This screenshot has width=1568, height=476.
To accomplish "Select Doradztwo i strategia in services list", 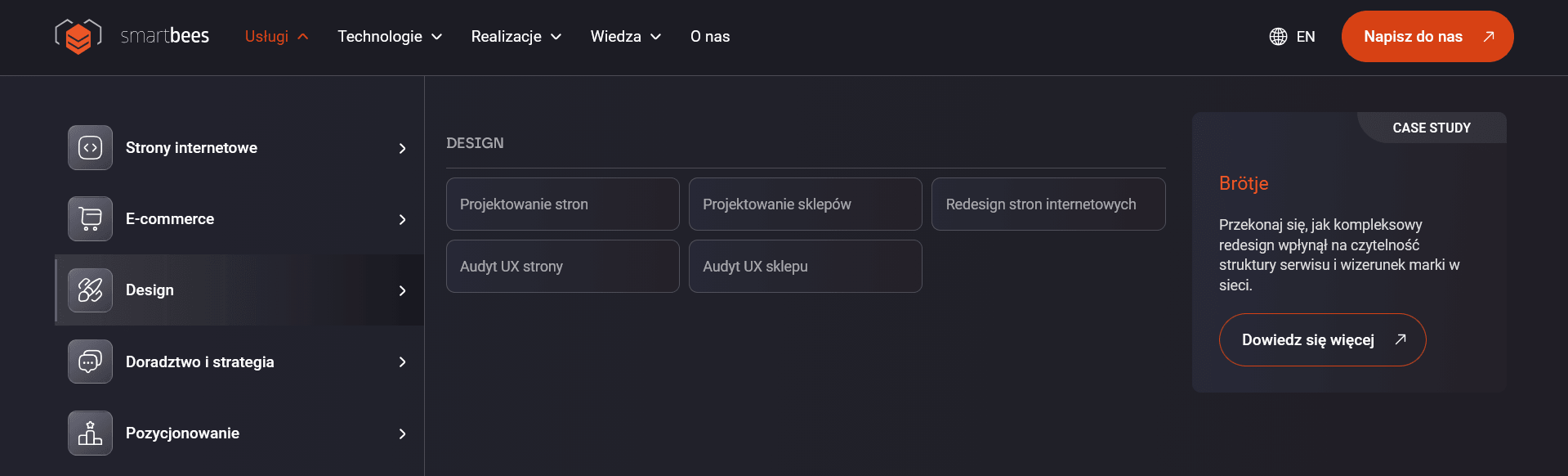I will pos(239,361).
